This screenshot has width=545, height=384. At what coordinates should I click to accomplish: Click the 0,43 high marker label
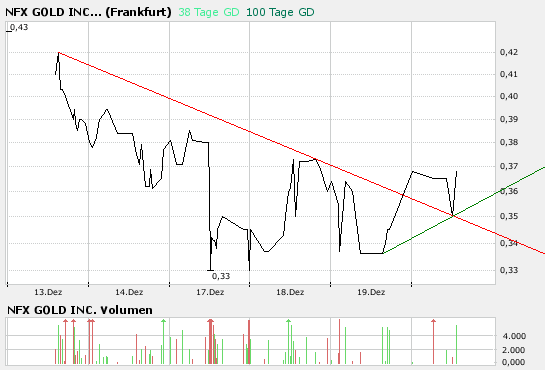pyautogui.click(x=19, y=27)
